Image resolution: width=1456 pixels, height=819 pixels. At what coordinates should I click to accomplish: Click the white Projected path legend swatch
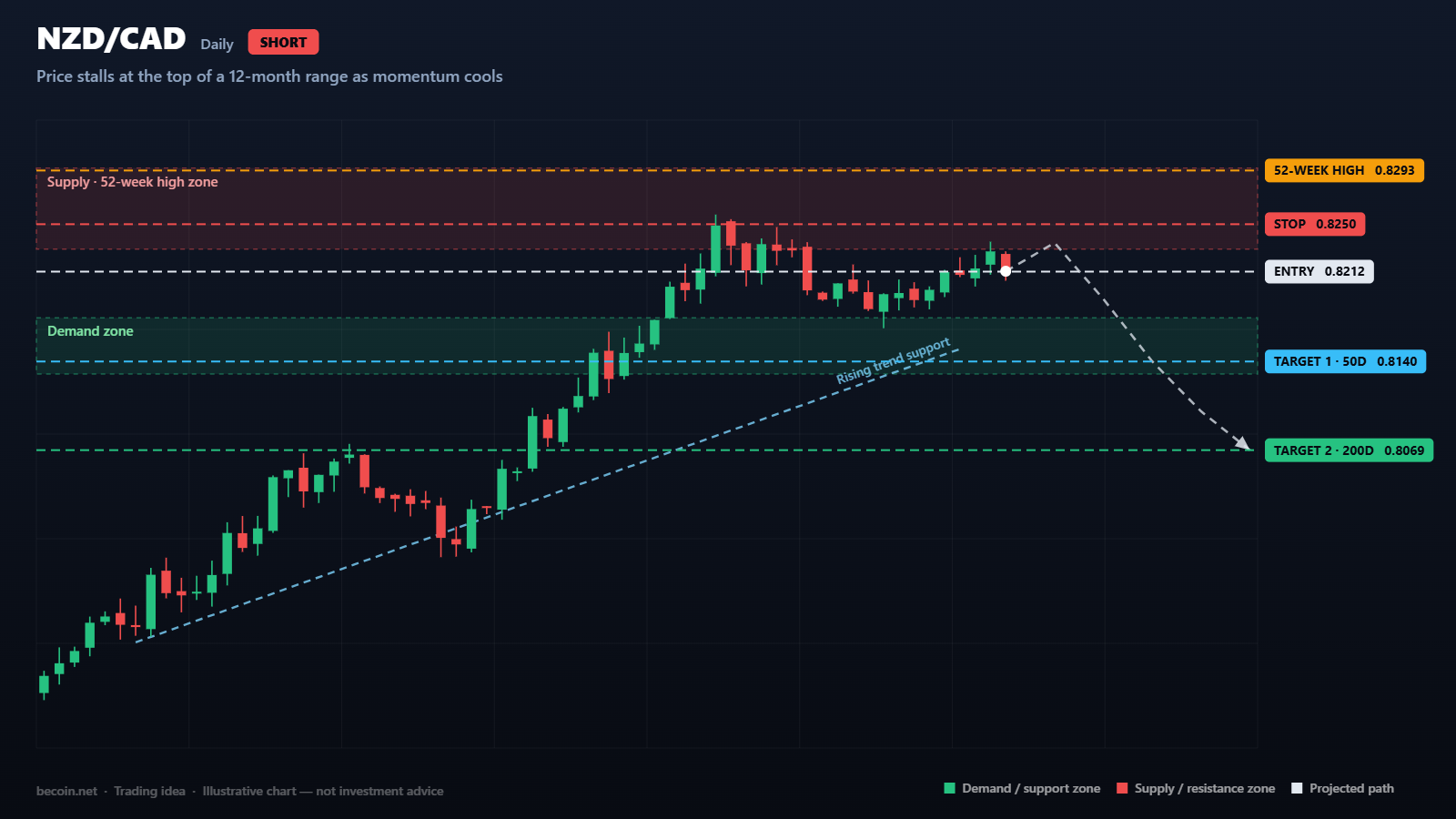1297,788
